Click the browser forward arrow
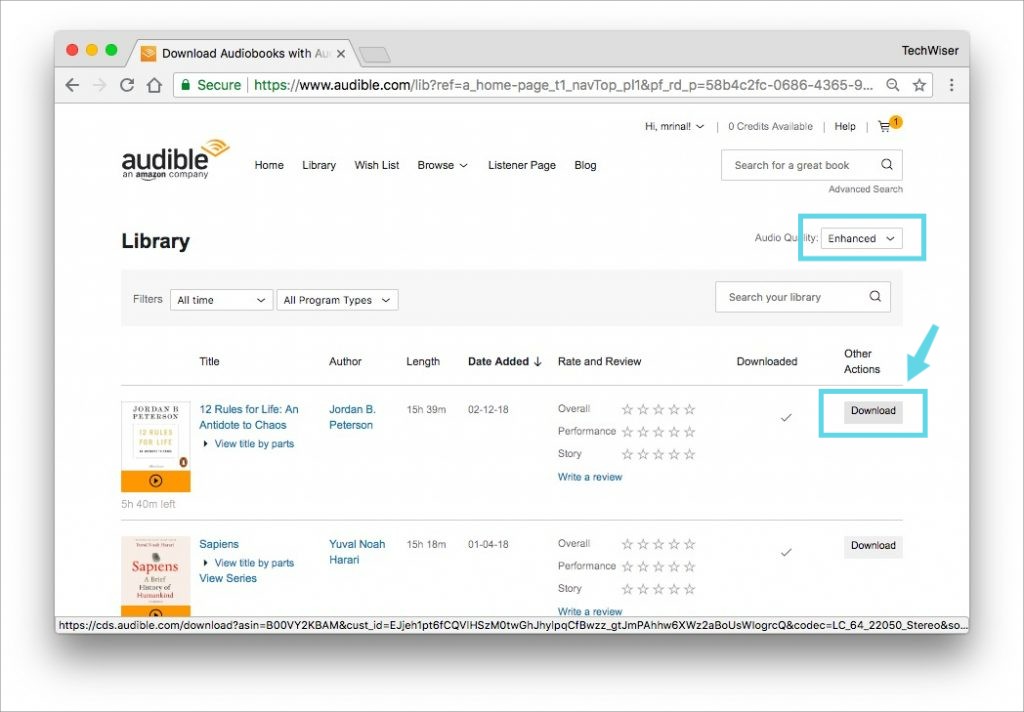Image resolution: width=1024 pixels, height=712 pixels. pos(100,85)
